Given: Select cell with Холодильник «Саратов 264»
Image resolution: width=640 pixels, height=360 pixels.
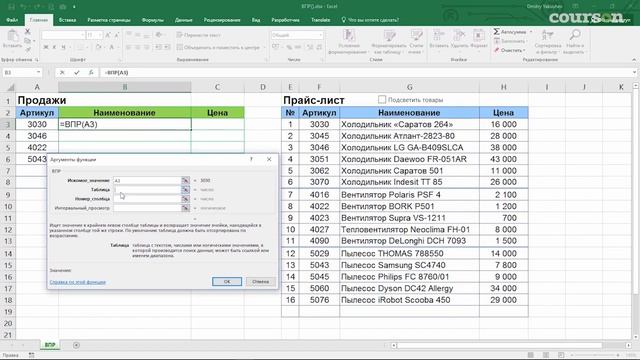Looking at the screenshot, I should (x=409, y=124).
